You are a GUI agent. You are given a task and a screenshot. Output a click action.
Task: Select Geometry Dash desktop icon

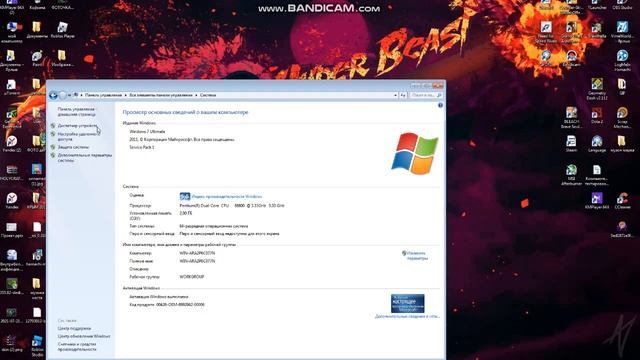(x=597, y=89)
